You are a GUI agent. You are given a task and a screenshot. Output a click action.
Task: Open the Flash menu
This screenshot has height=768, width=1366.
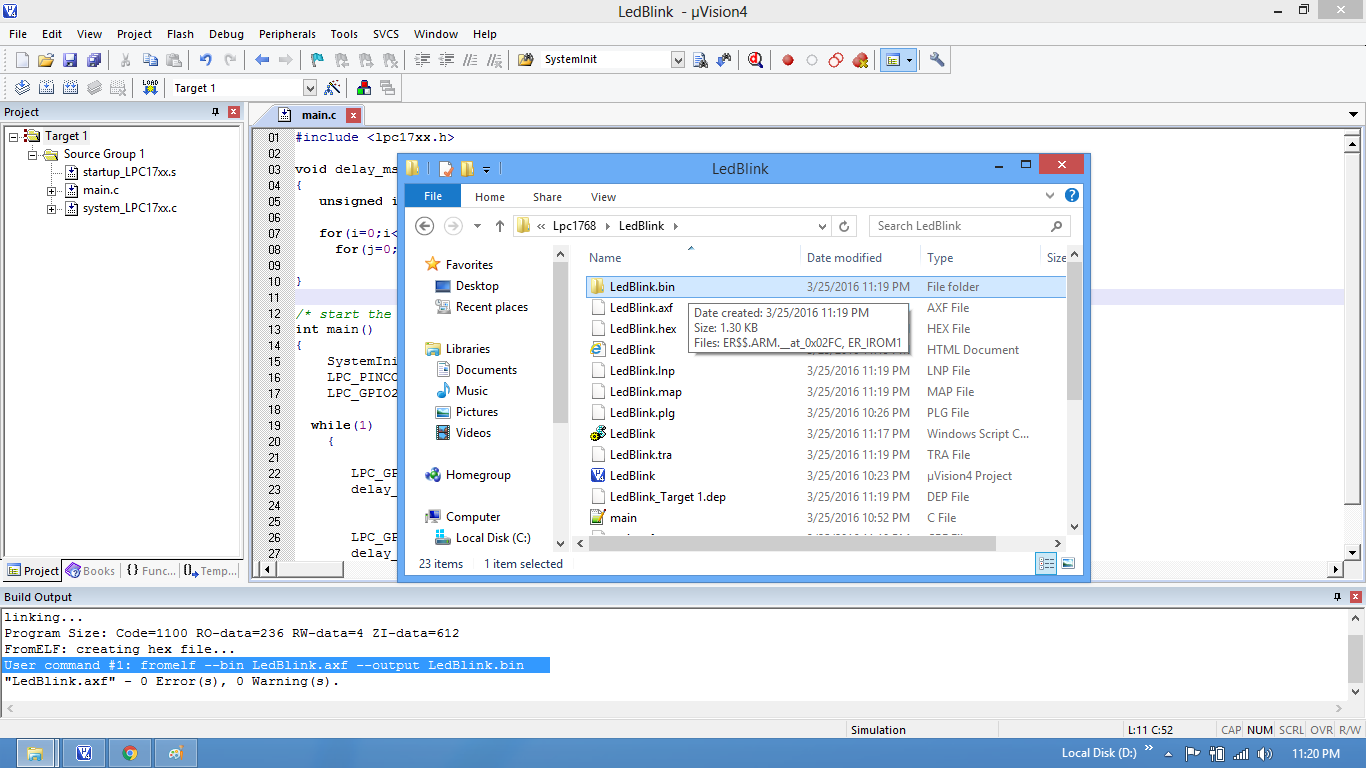point(180,34)
